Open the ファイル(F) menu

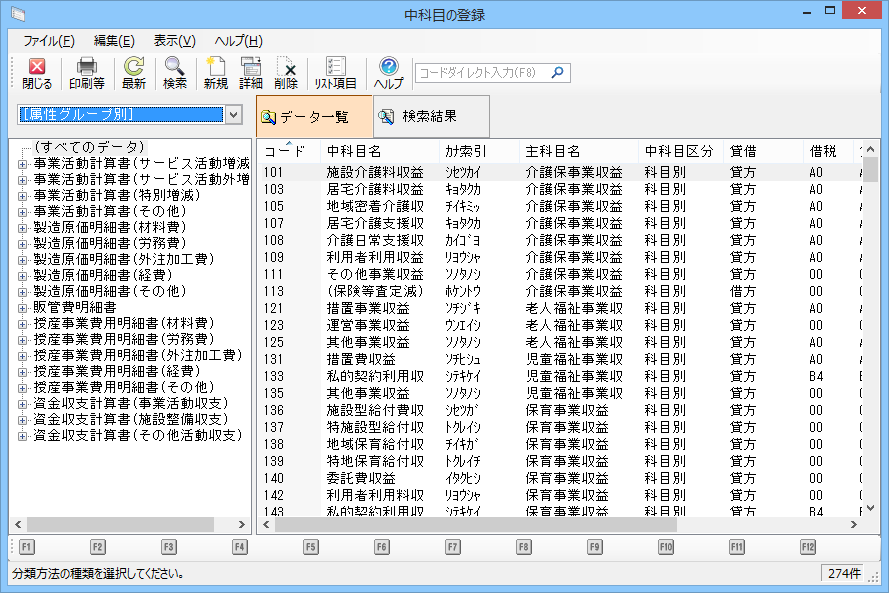(48, 41)
